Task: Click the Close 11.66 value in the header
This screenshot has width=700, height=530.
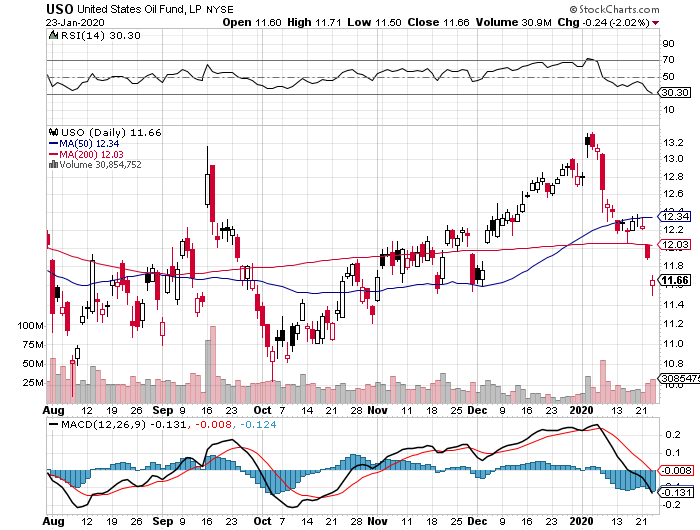Action: coord(438,22)
